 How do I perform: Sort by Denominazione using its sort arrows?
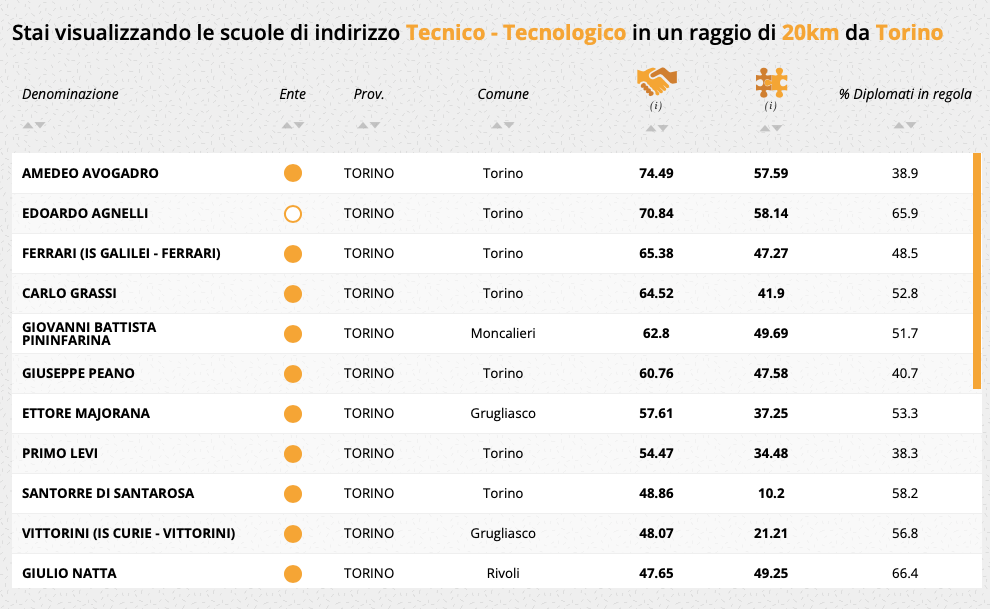pyautogui.click(x=34, y=125)
